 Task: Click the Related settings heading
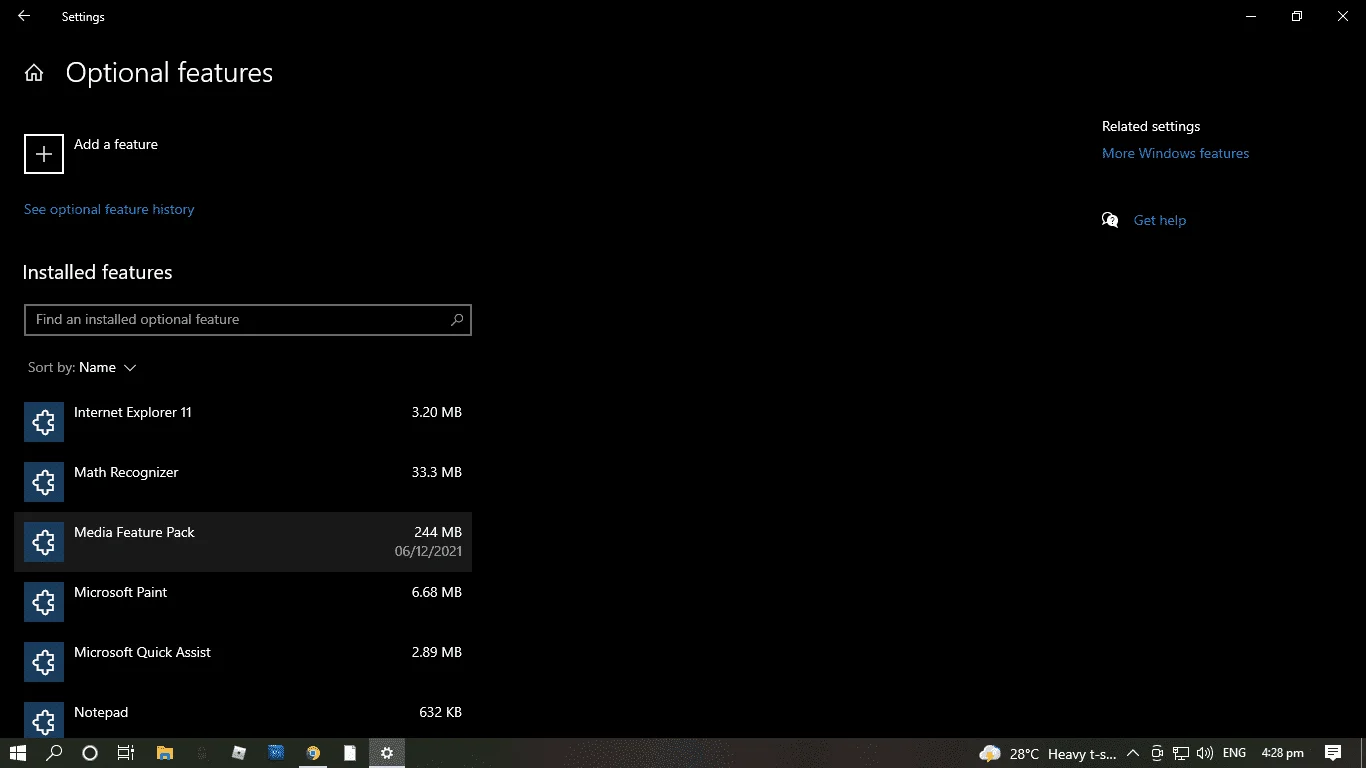[x=1151, y=126]
